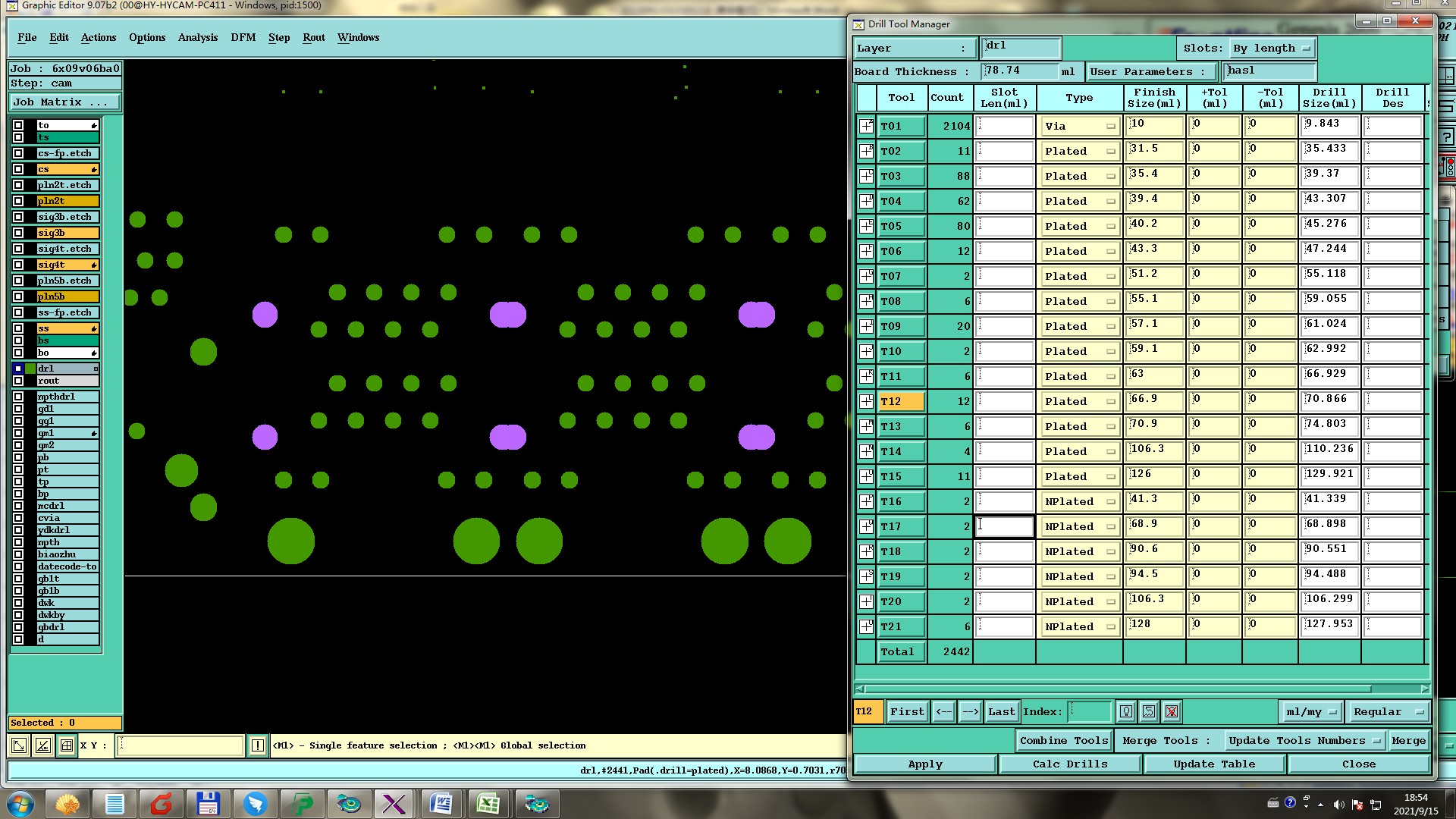Toggle the drl layer checkbox
Screen dimensions: 1456x819
coord(18,369)
